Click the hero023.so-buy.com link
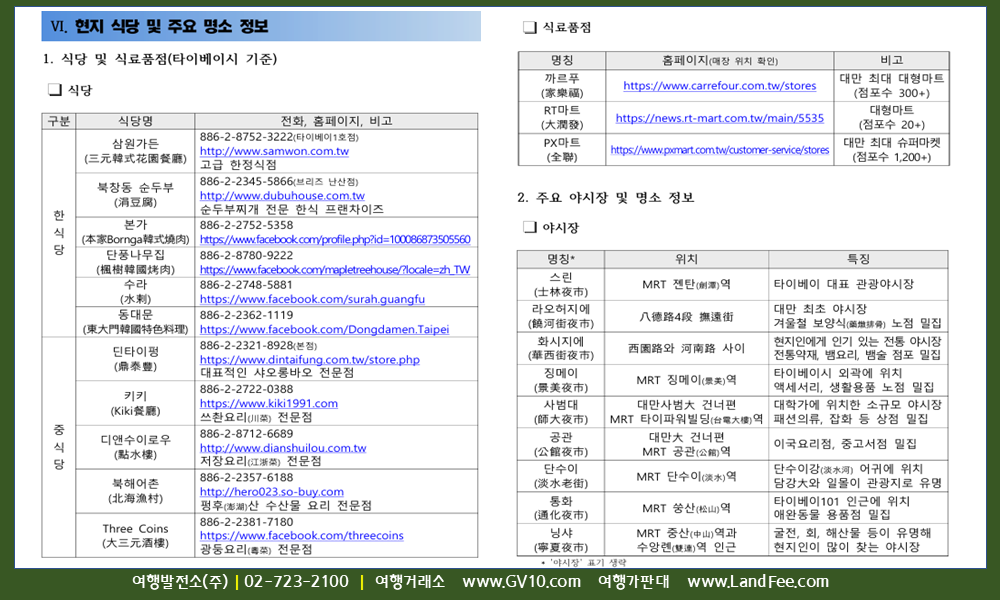 tap(272, 492)
